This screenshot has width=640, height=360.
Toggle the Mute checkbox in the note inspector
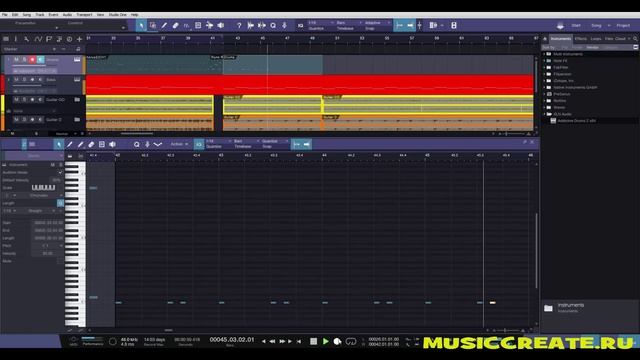(x=60, y=261)
